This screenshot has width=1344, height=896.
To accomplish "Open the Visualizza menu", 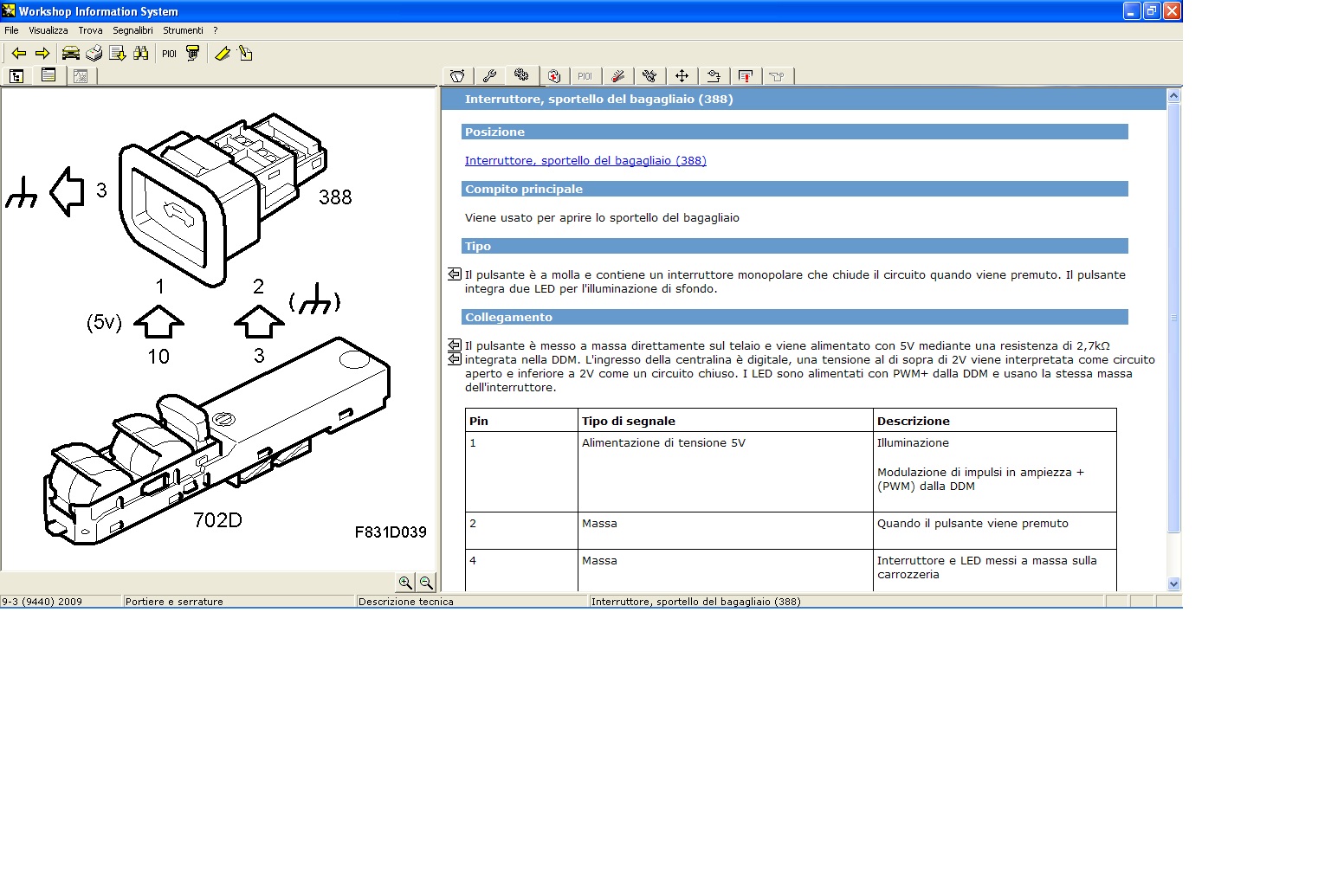I will (48, 30).
